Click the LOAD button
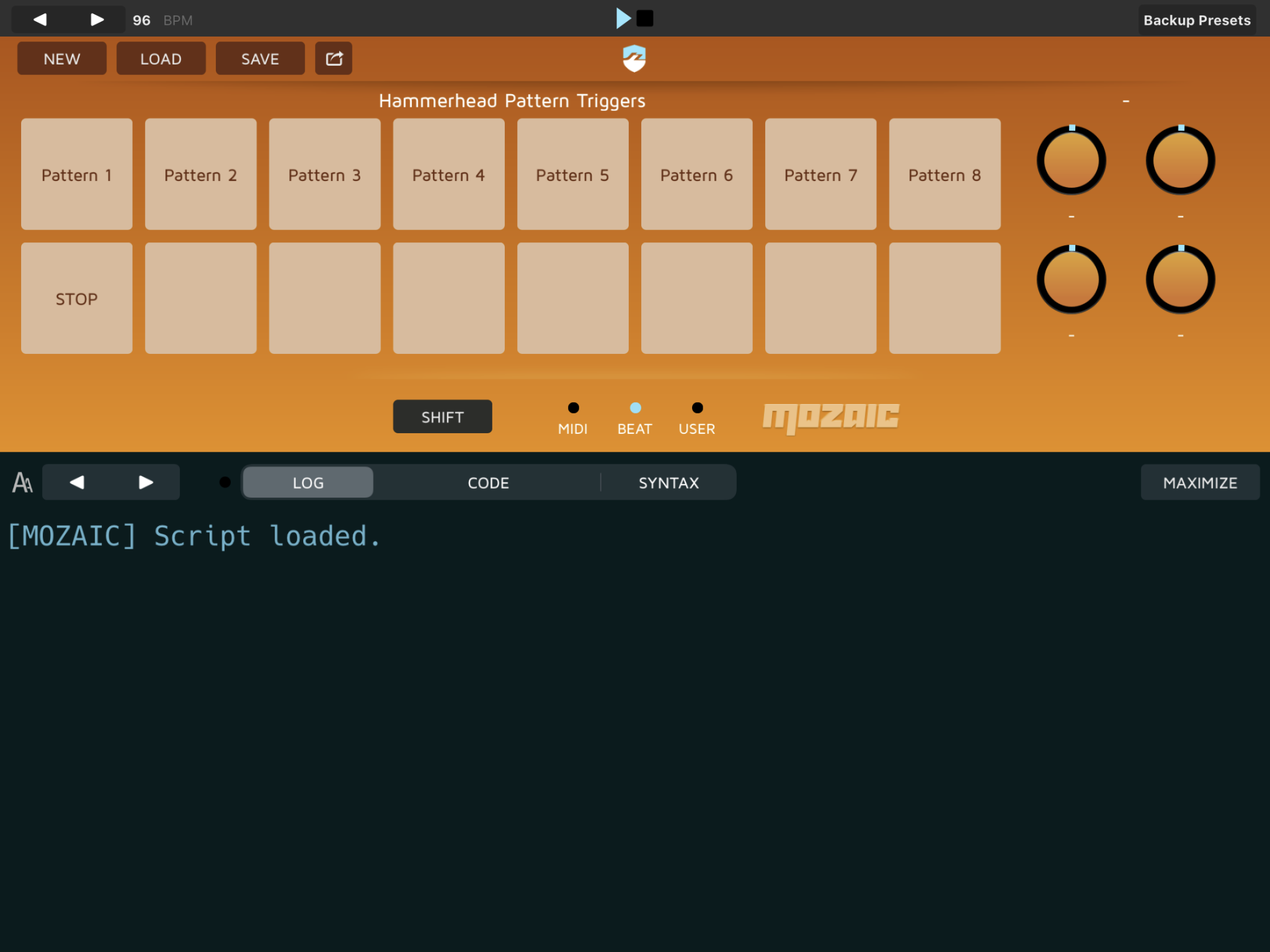 coord(161,59)
